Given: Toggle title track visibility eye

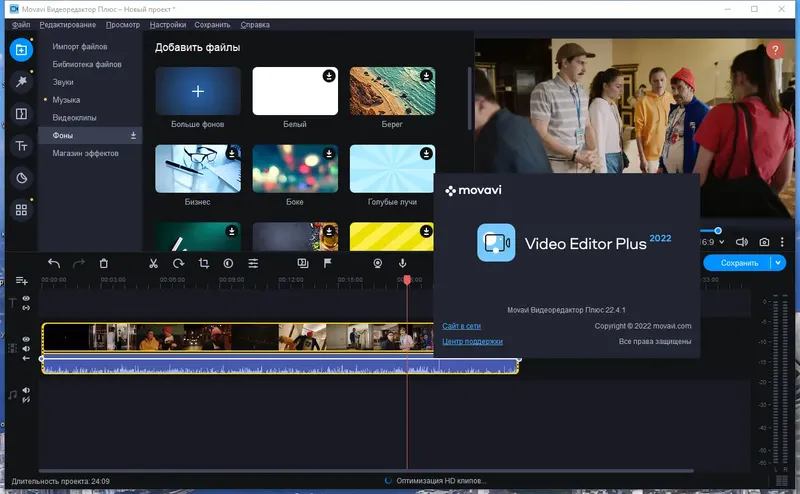Looking at the screenshot, I should pos(26,299).
